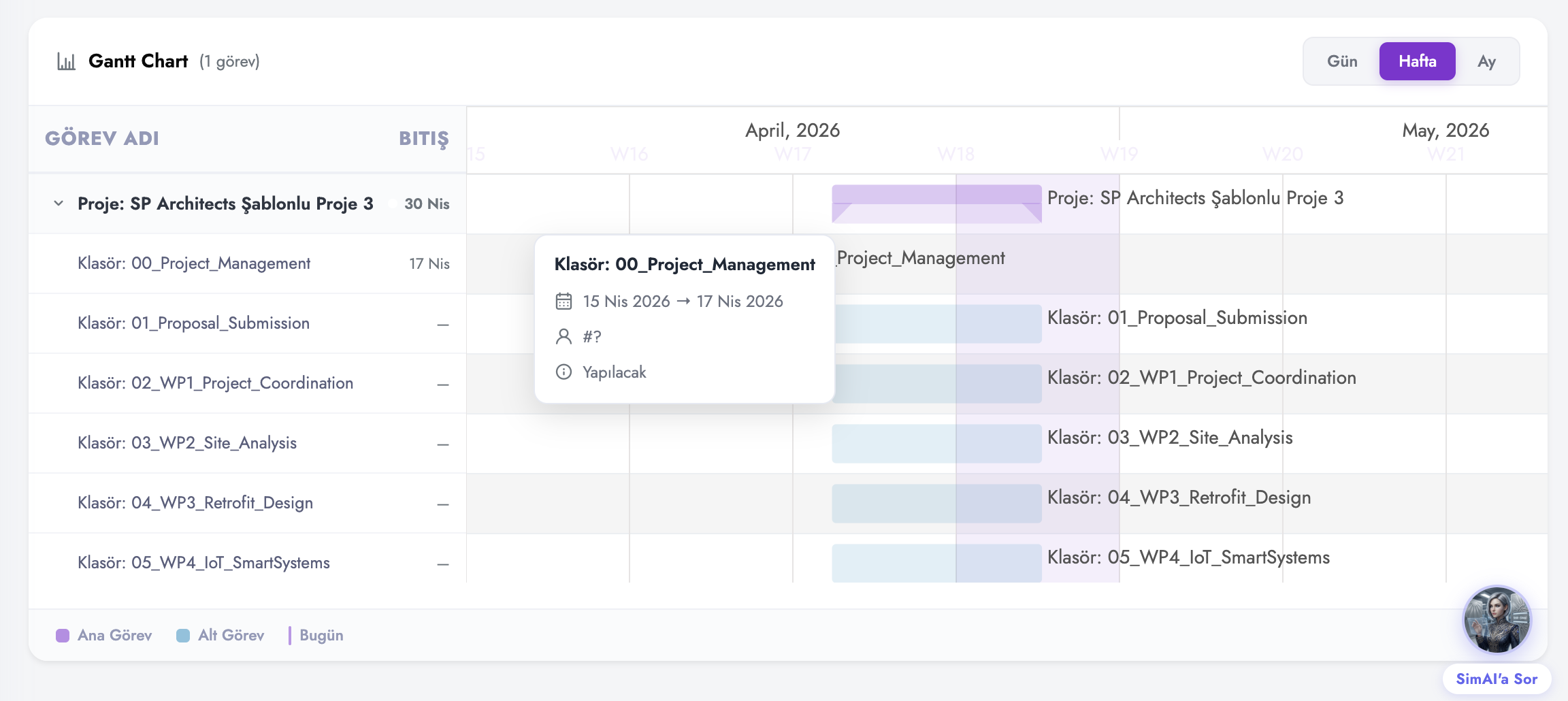Click the assignee person icon in tooltip
1568x701 pixels.
[x=563, y=336]
